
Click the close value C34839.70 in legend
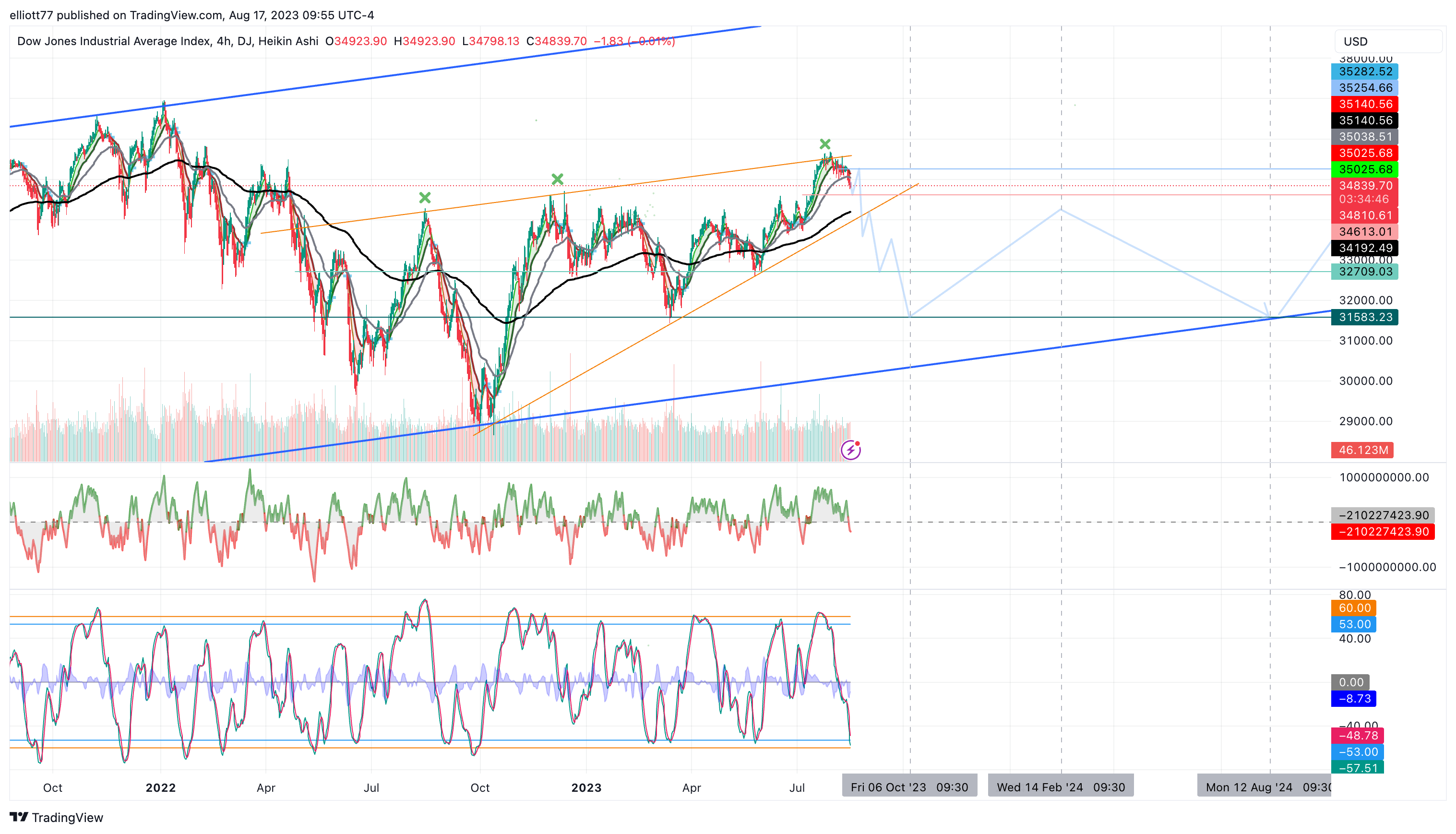(557, 41)
